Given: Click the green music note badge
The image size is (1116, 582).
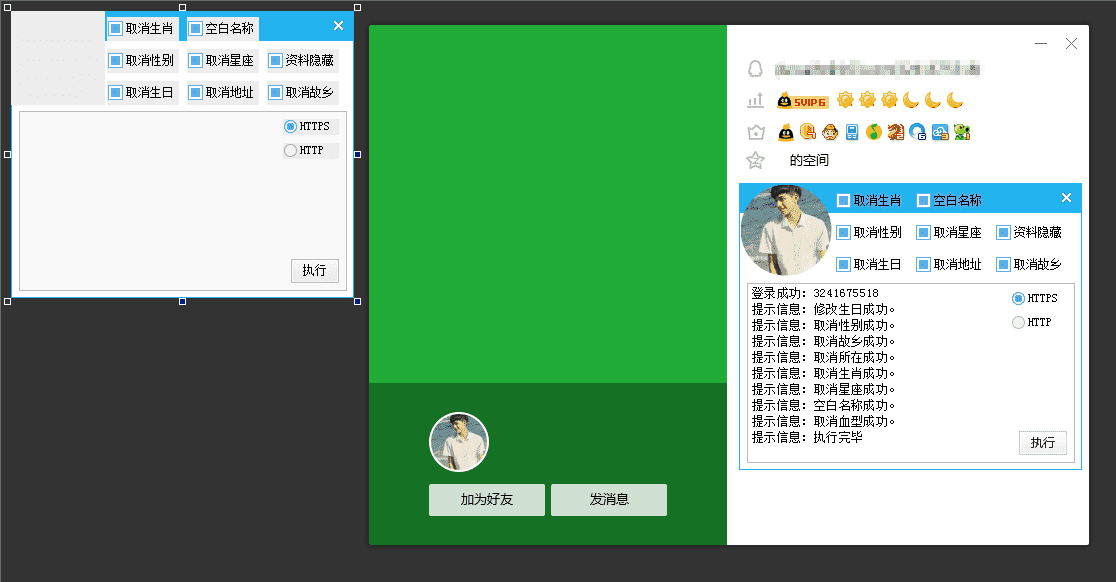Looking at the screenshot, I should 874,132.
